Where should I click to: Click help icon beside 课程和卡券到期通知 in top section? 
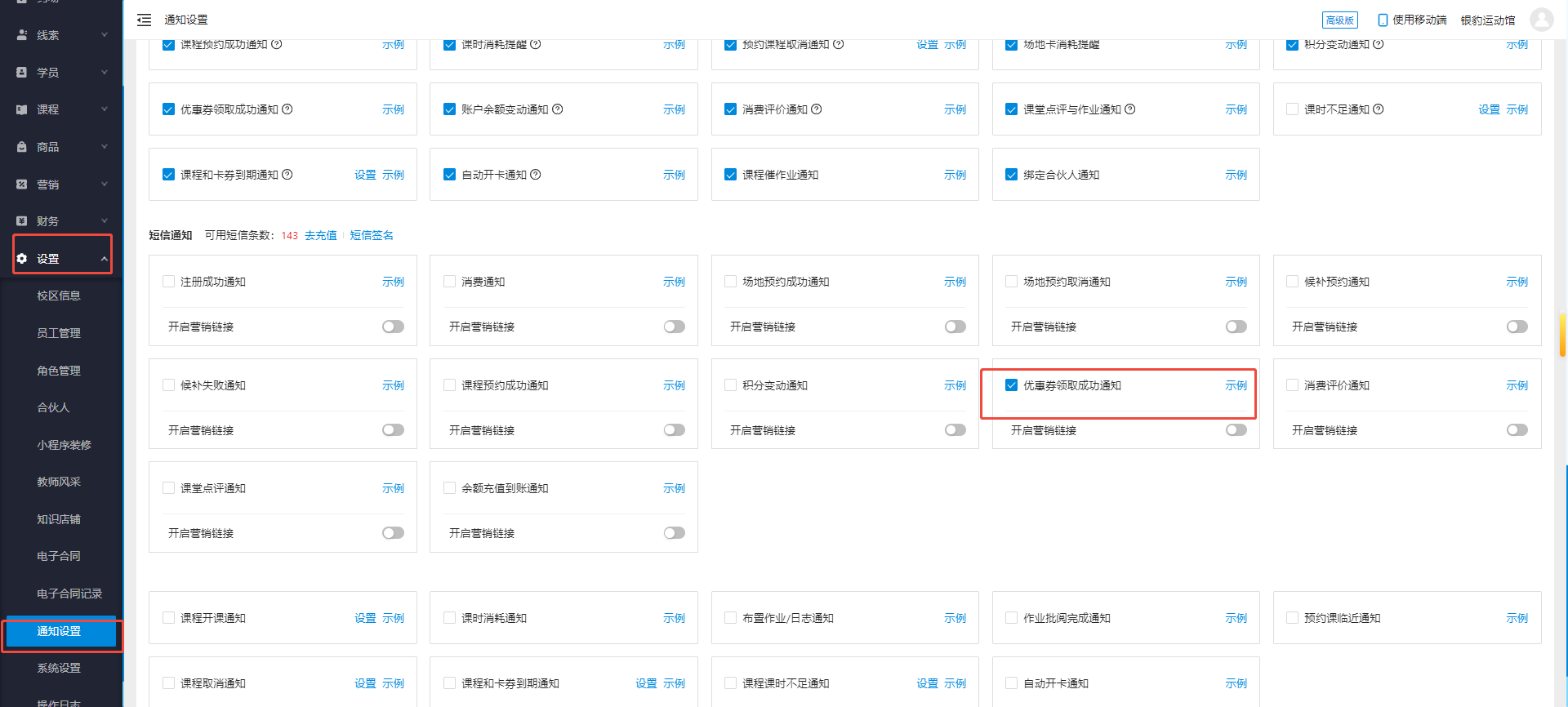287,175
